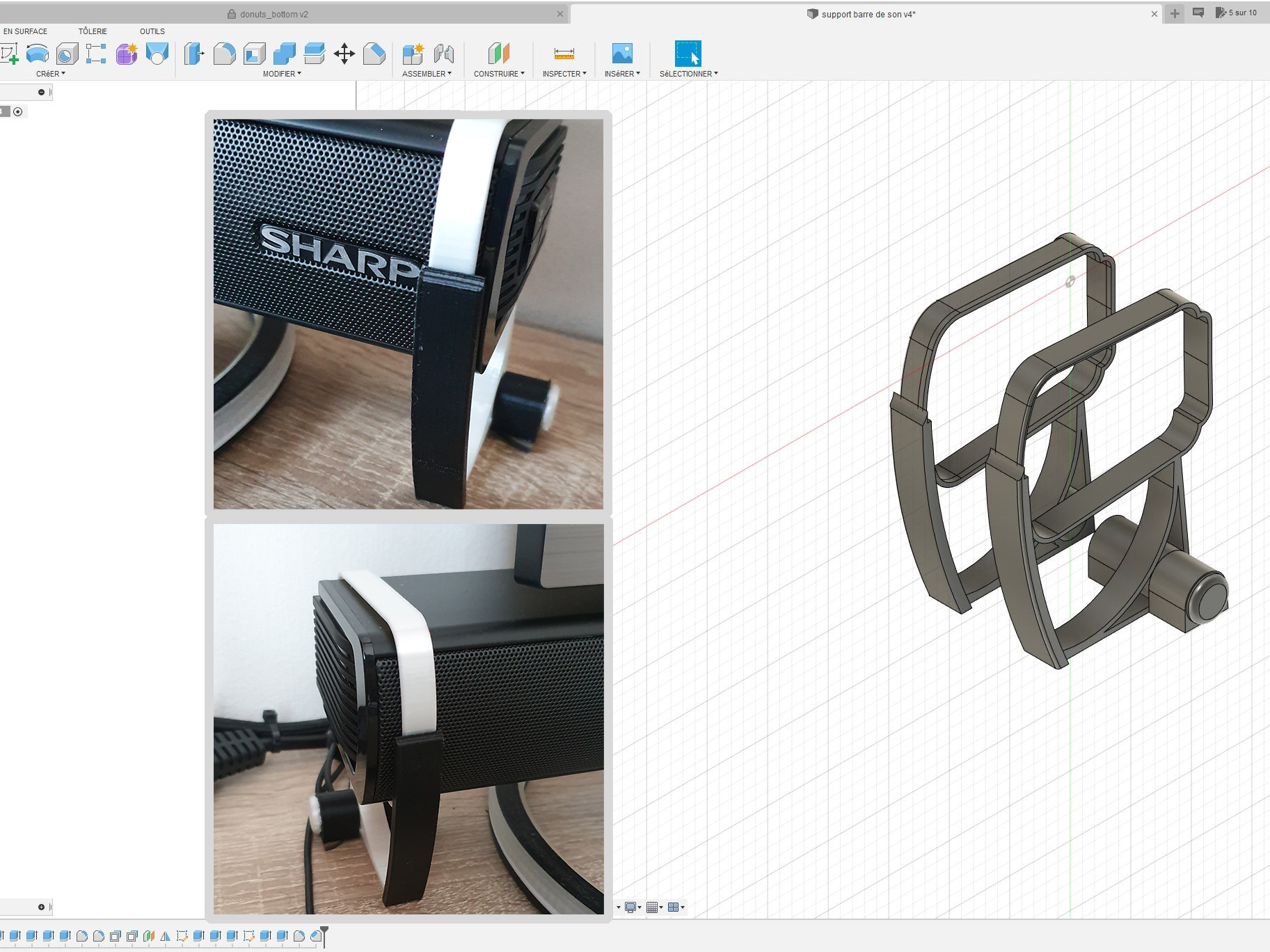This screenshot has height=952, width=1270.
Task: Select the Combine tool in MODIFIER
Action: pos(284,54)
